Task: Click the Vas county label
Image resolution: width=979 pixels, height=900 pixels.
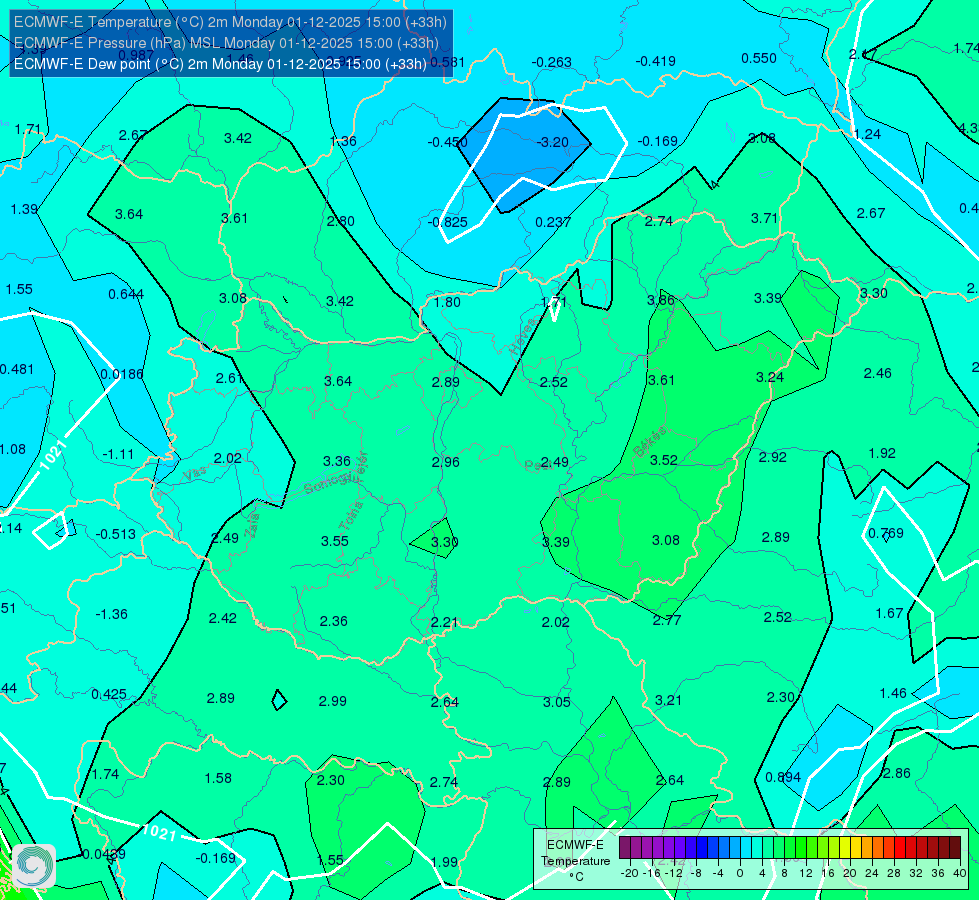Action: click(195, 474)
